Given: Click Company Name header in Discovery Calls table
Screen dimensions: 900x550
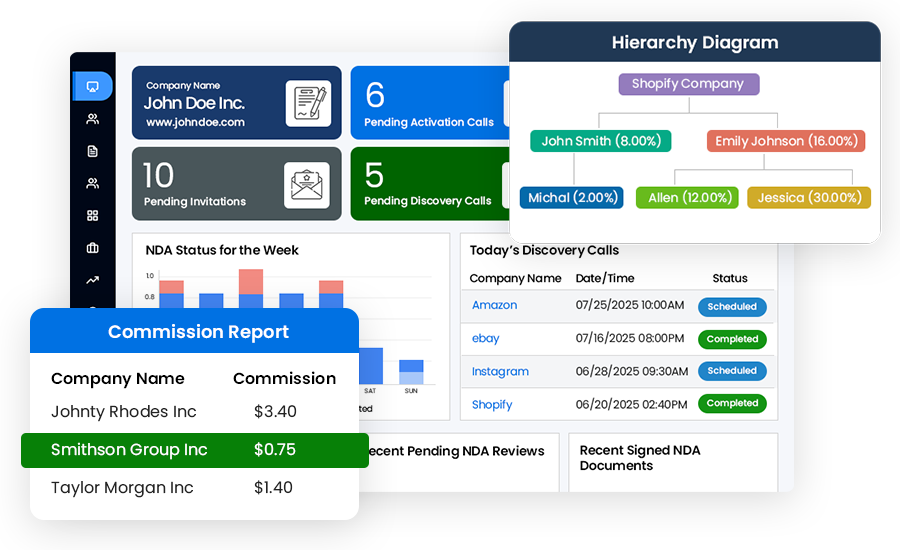Looking at the screenshot, I should click(515, 278).
